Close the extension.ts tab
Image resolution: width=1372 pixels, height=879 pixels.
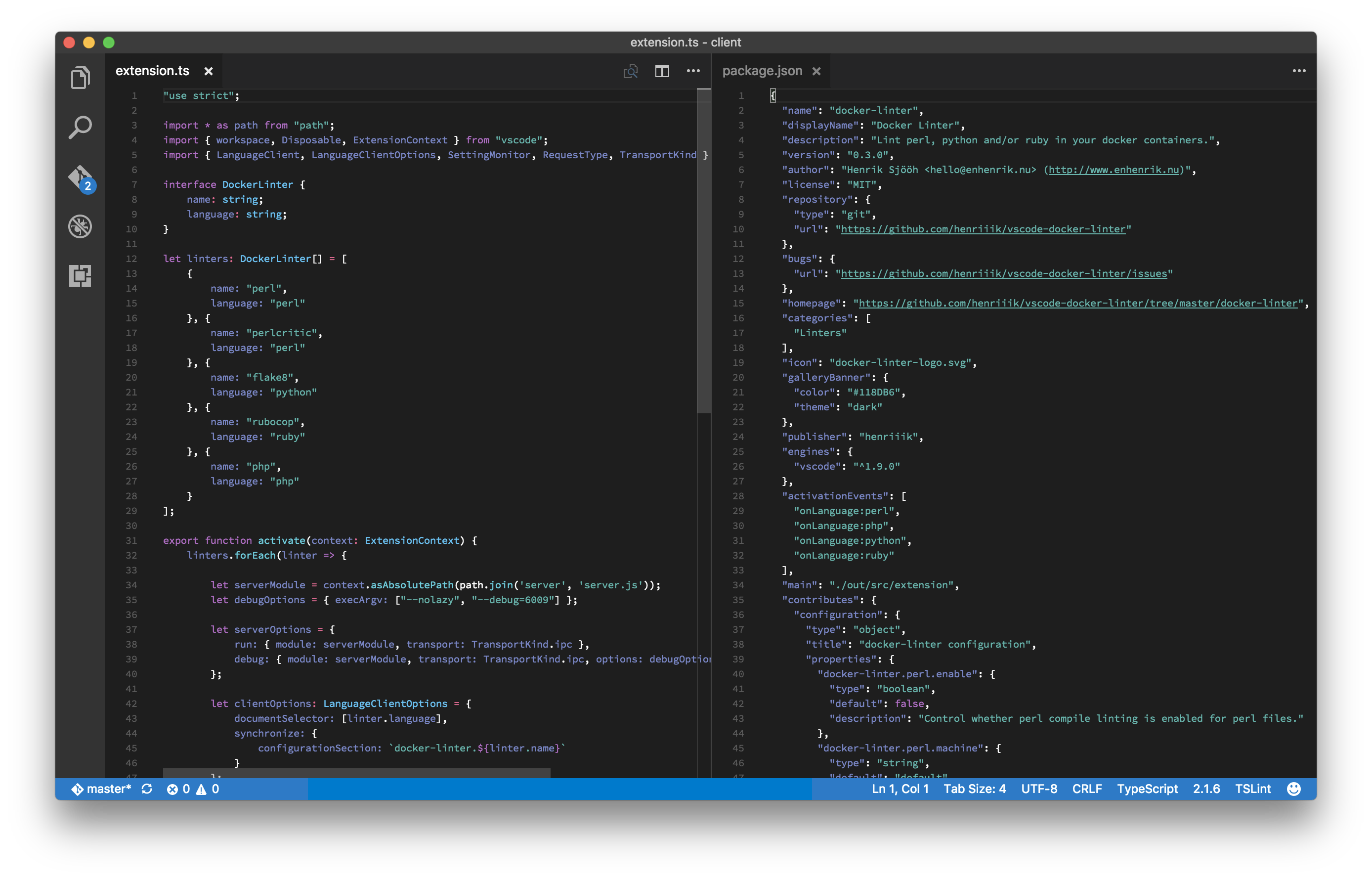(x=208, y=71)
